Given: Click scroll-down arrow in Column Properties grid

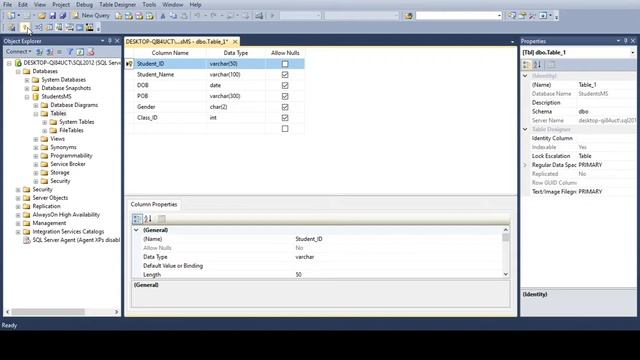Looking at the screenshot, I should tap(506, 274).
